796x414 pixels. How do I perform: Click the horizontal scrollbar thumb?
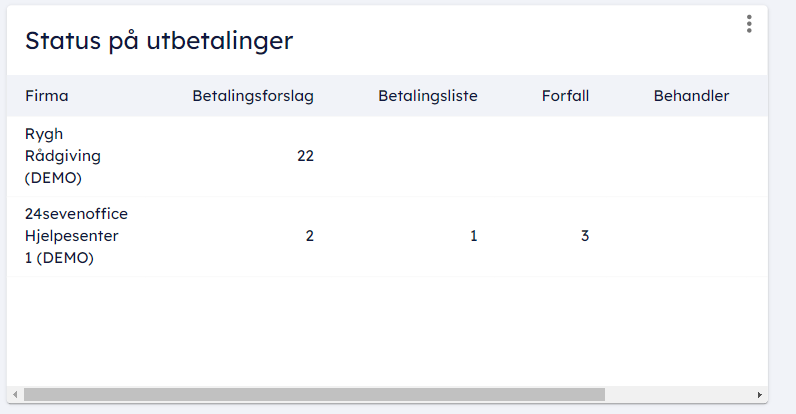[x=314, y=395]
